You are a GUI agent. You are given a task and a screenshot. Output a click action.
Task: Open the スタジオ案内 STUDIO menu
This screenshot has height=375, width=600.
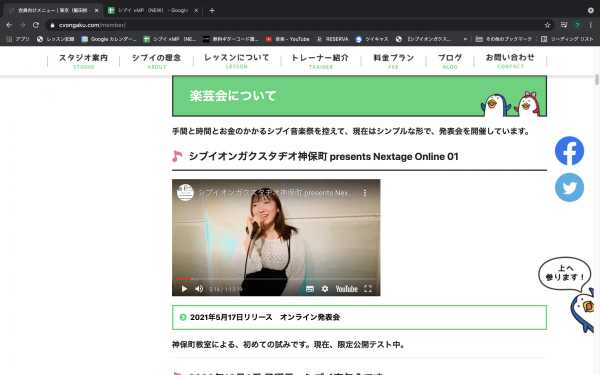click(x=83, y=61)
